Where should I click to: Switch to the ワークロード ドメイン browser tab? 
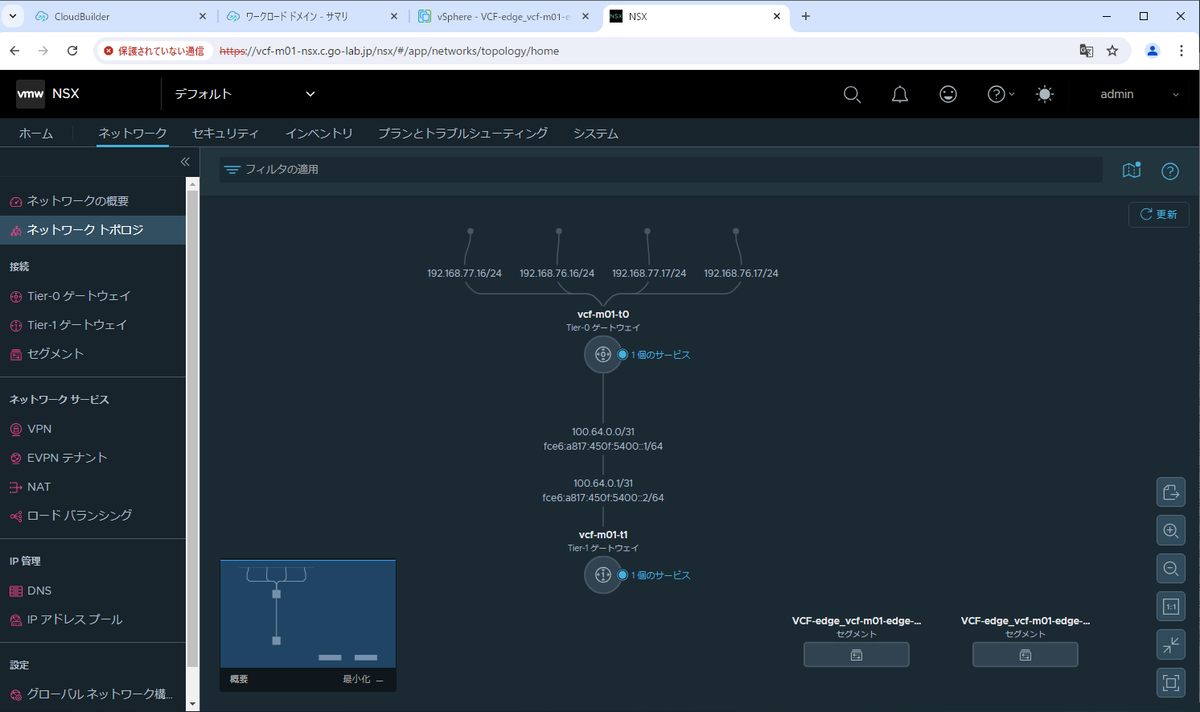[311, 17]
